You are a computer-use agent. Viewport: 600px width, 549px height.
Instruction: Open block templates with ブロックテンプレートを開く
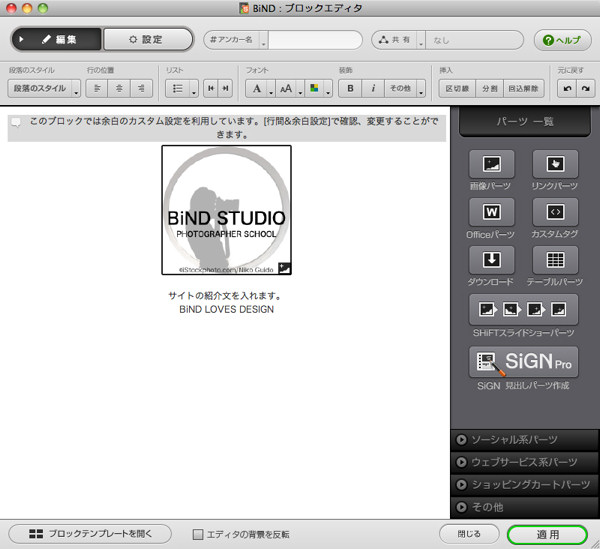(x=82, y=534)
